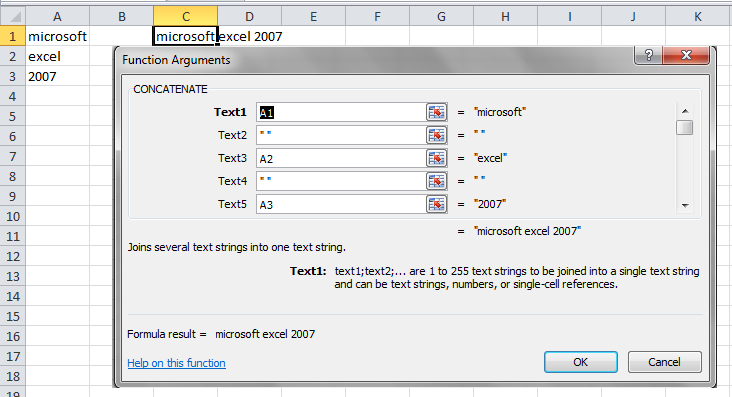Image resolution: width=732 pixels, height=397 pixels.
Task: Click the Text3 range selector icon
Action: [436, 158]
